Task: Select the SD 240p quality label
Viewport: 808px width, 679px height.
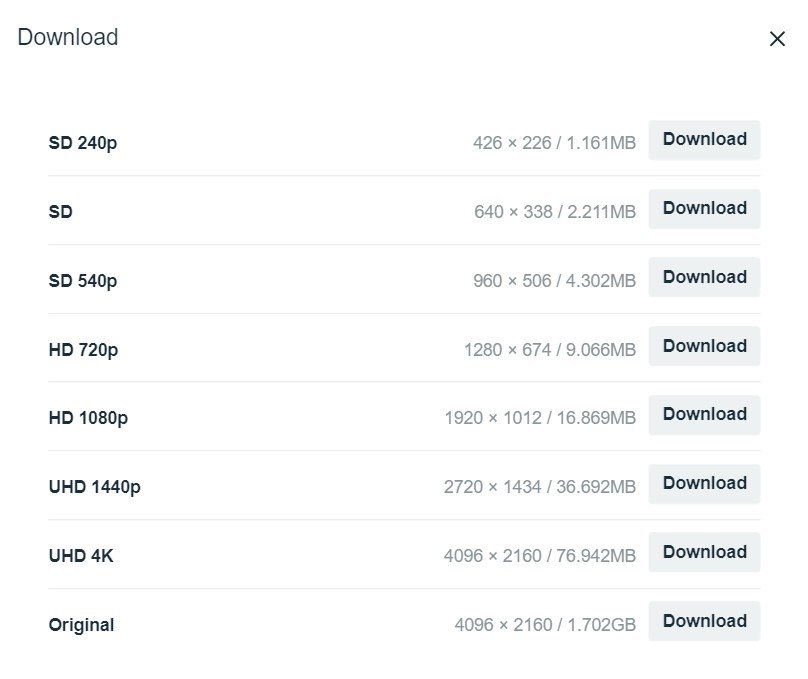Action: pos(83,143)
